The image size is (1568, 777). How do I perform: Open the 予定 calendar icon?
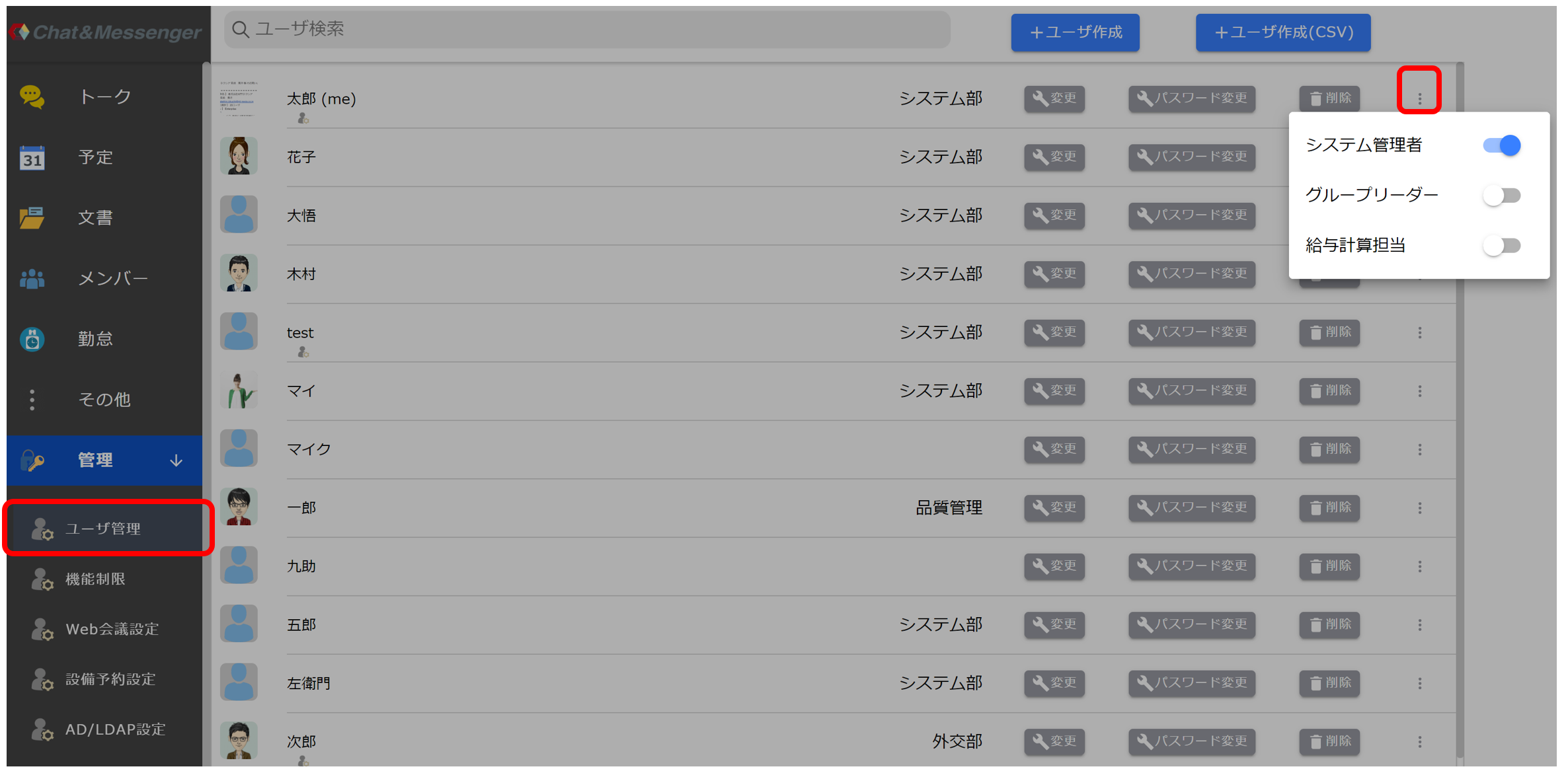click(x=32, y=158)
